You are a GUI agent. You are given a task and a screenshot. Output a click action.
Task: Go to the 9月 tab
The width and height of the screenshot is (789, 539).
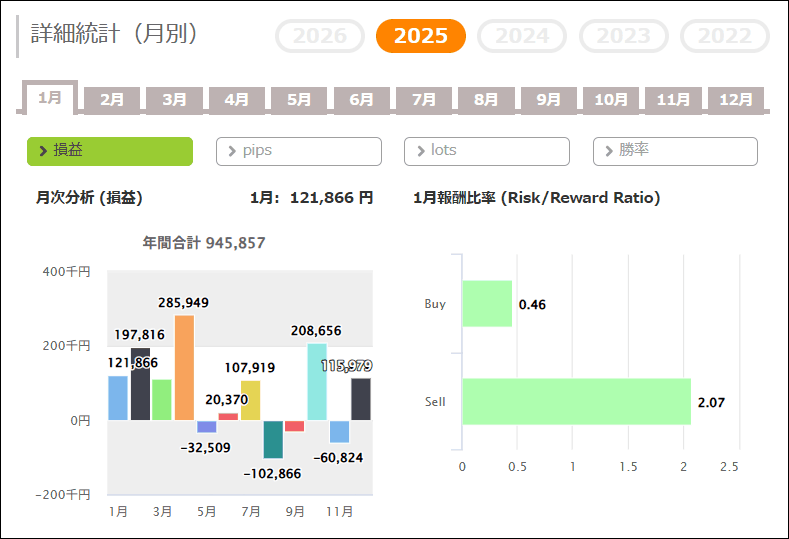point(548,100)
